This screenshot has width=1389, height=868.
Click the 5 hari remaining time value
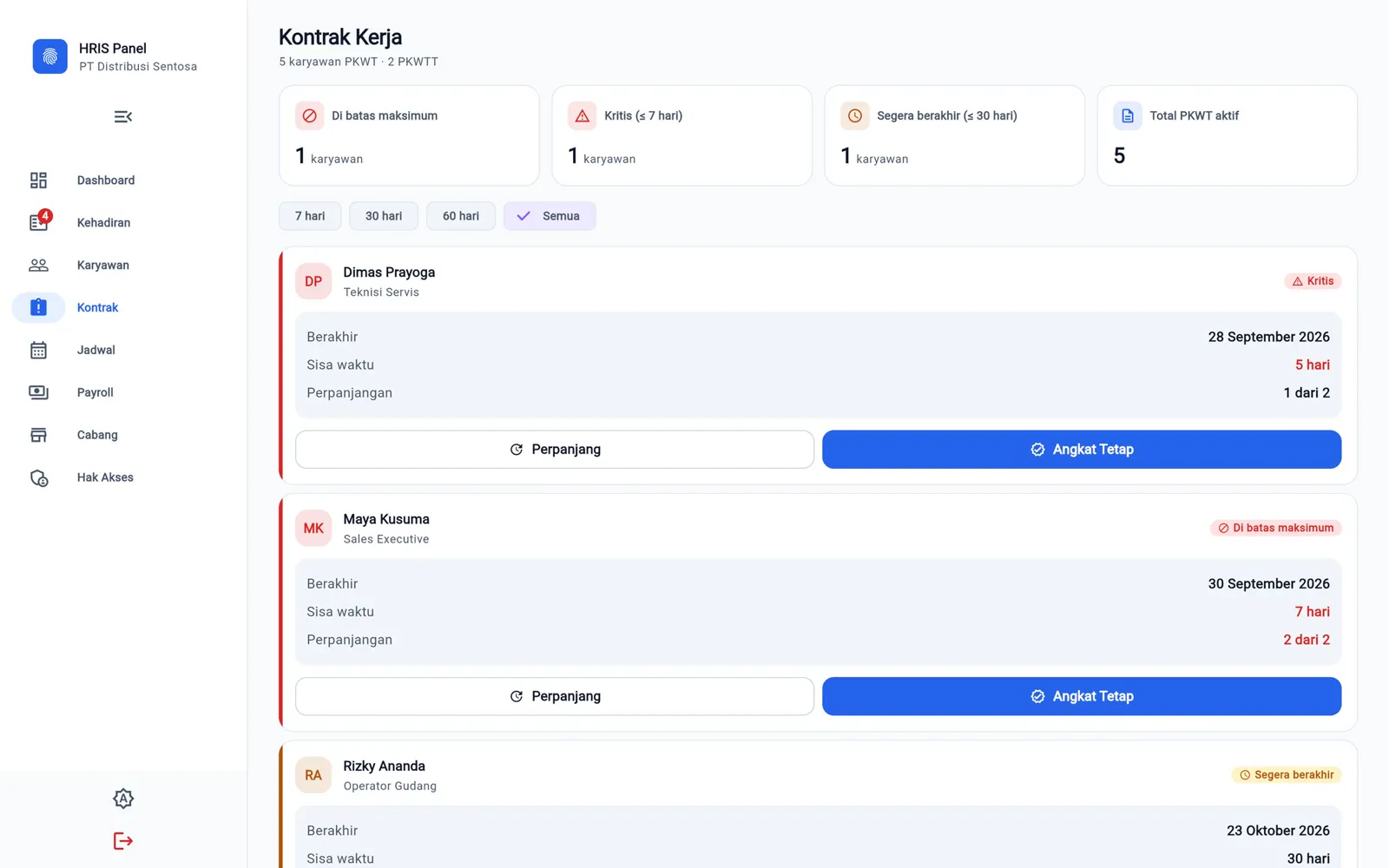tap(1313, 365)
